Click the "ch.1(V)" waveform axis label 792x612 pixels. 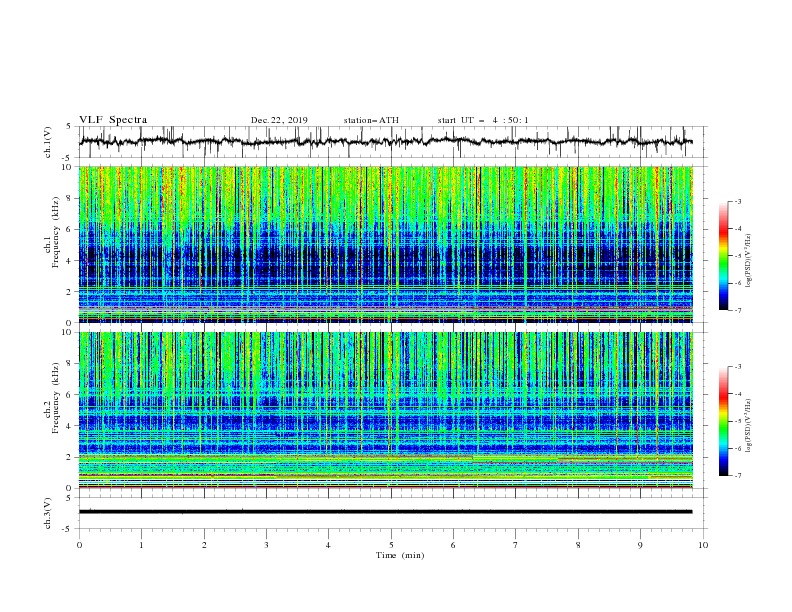click(48, 142)
